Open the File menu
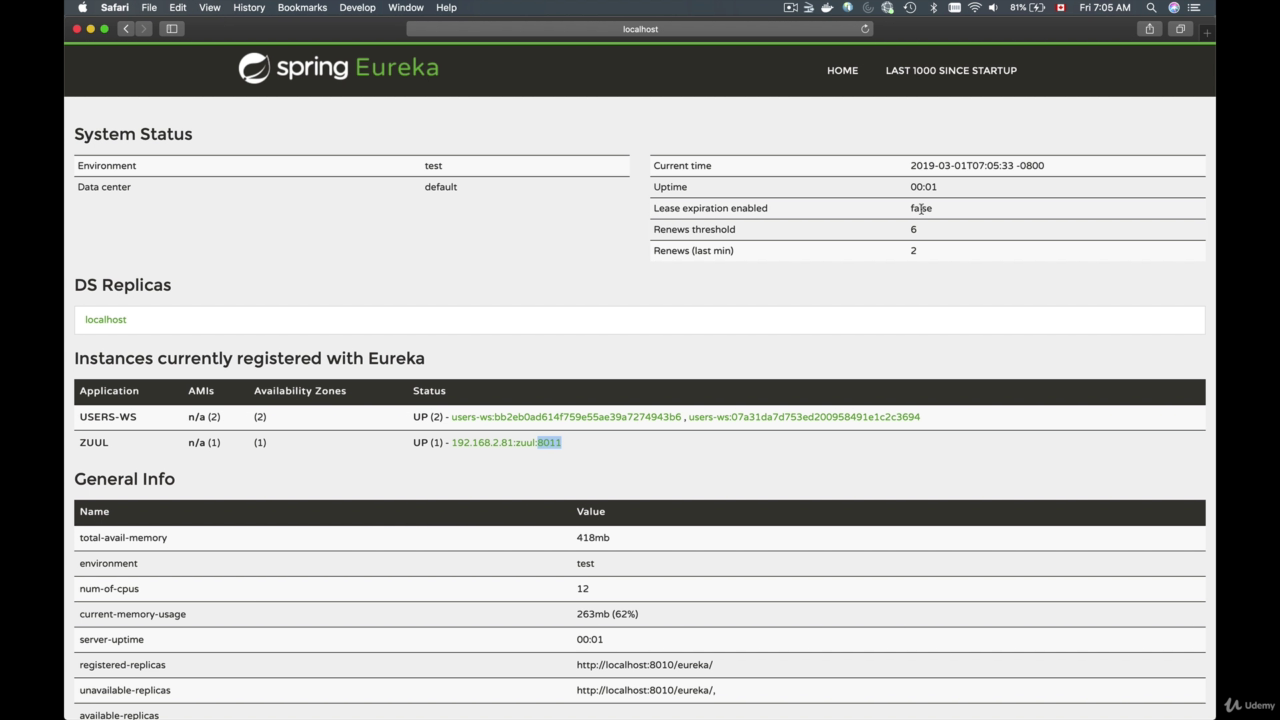Viewport: 1280px width, 720px height. [x=148, y=7]
